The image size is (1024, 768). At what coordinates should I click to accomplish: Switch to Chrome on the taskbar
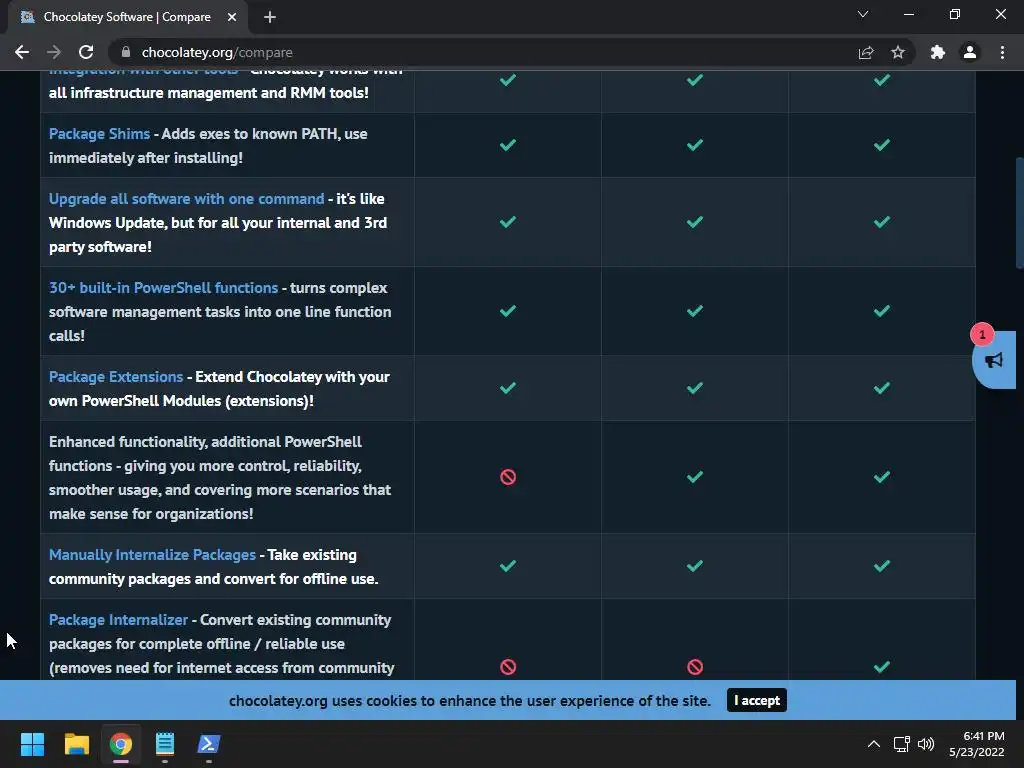tap(121, 744)
